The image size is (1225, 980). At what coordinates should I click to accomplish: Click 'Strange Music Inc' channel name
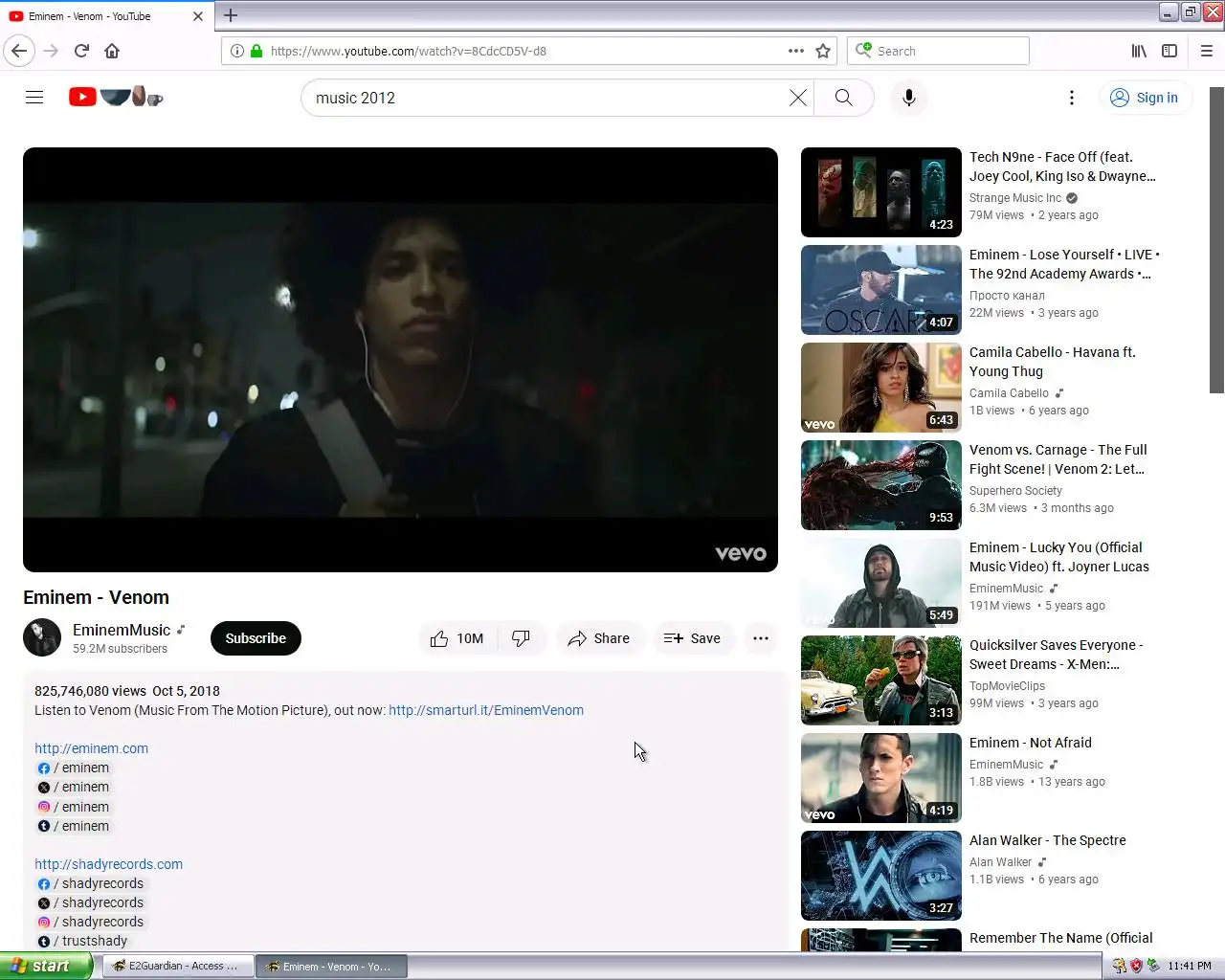1015,198
